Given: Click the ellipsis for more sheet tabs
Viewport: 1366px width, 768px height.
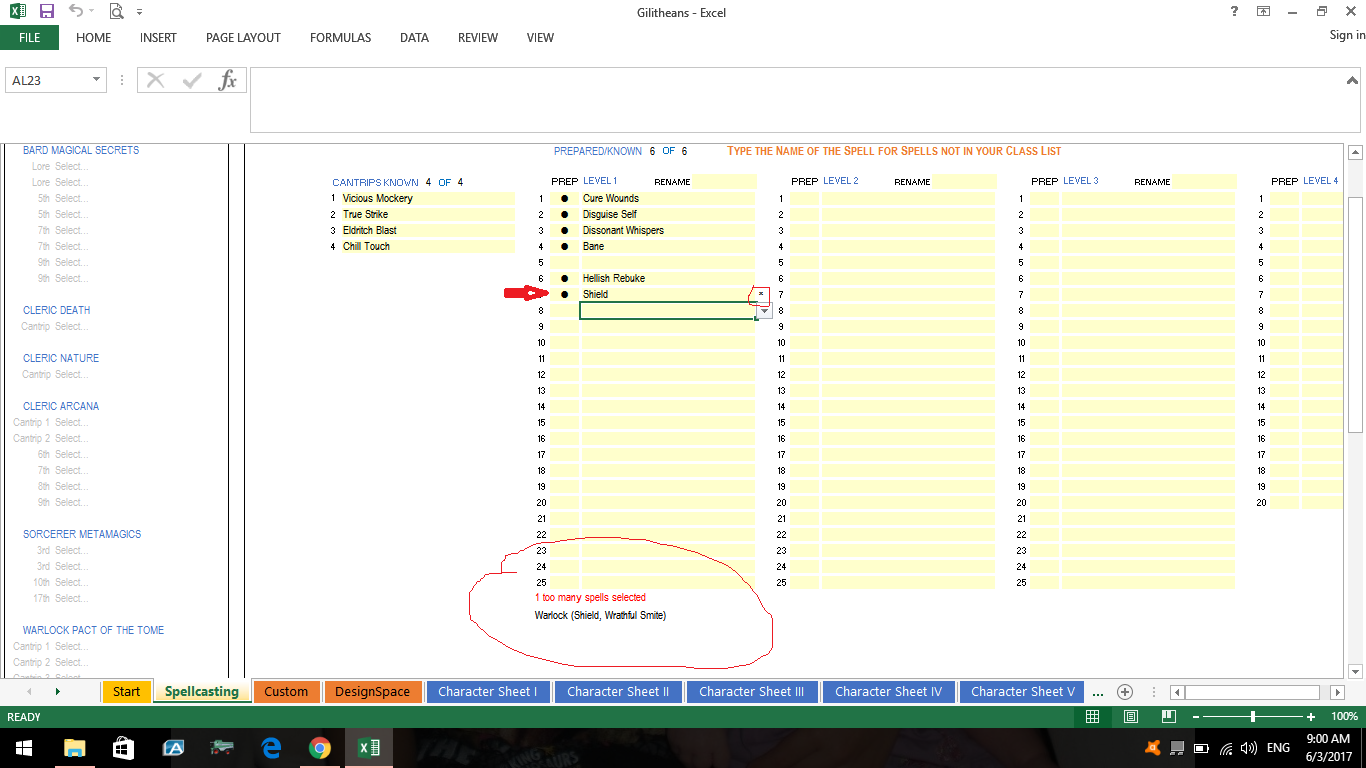Looking at the screenshot, I should [x=1098, y=692].
